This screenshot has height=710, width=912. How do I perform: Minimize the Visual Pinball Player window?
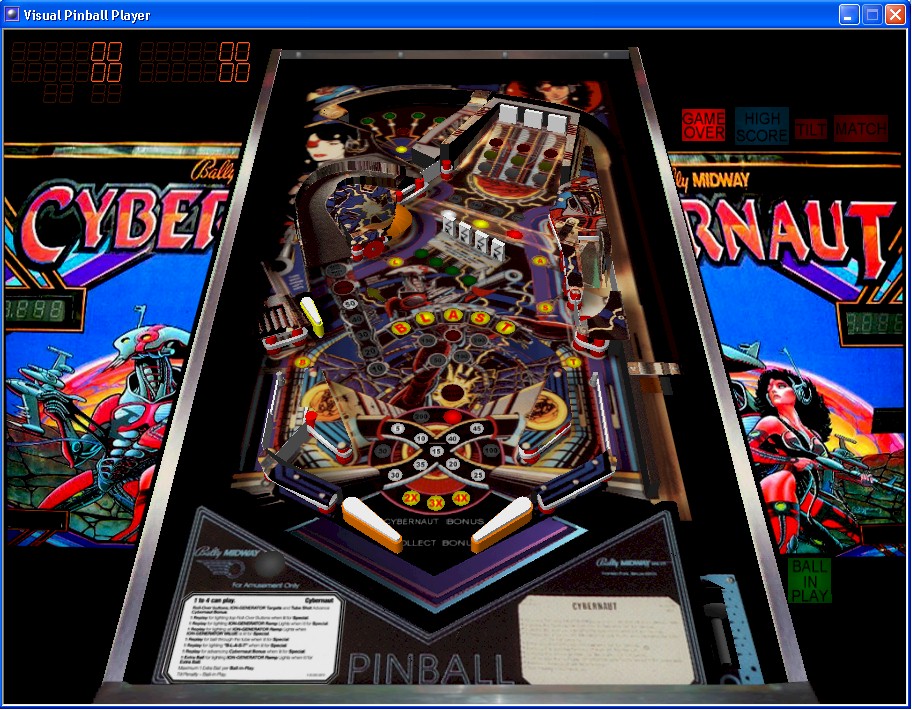[849, 15]
